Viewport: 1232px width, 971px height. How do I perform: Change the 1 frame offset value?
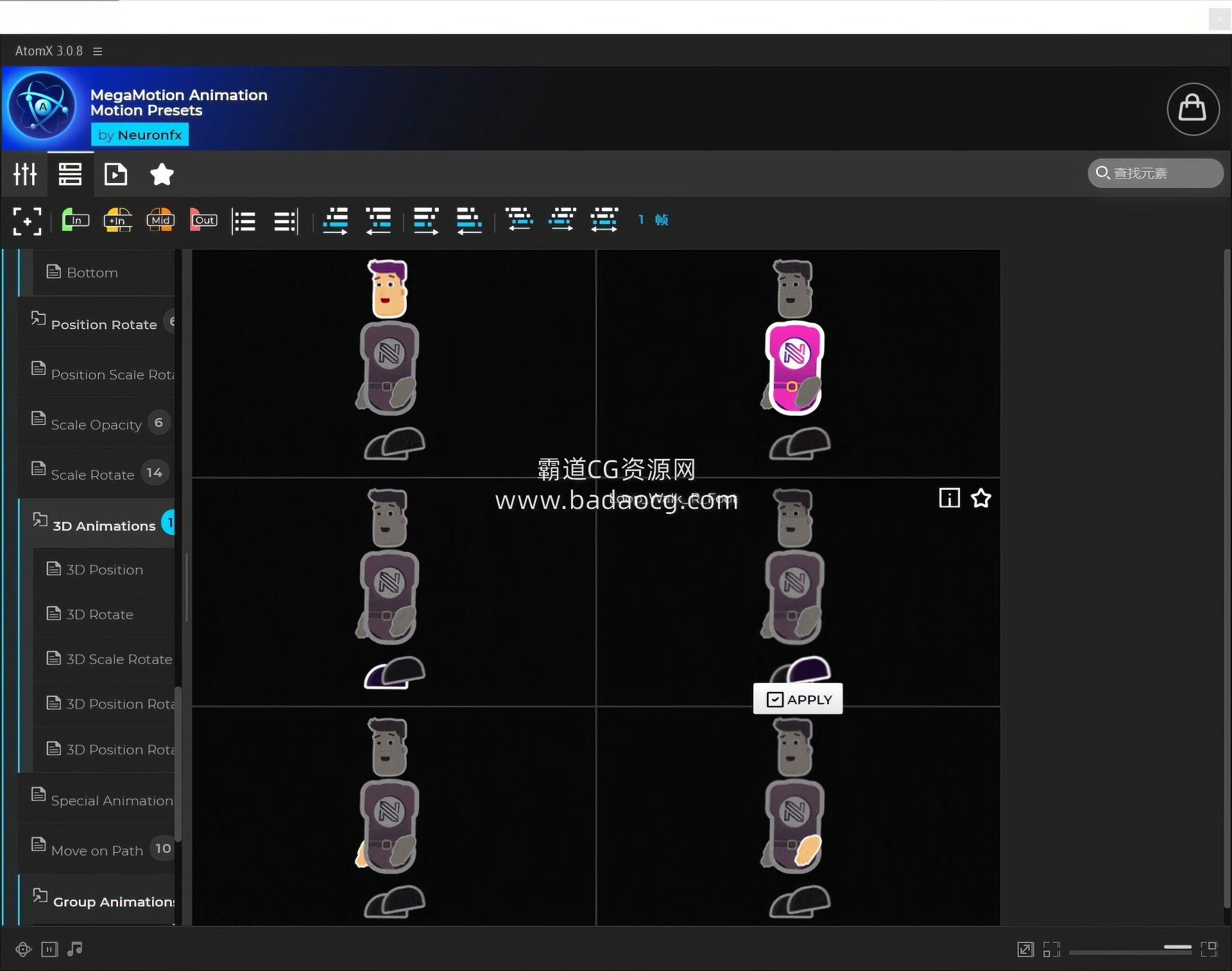[653, 219]
